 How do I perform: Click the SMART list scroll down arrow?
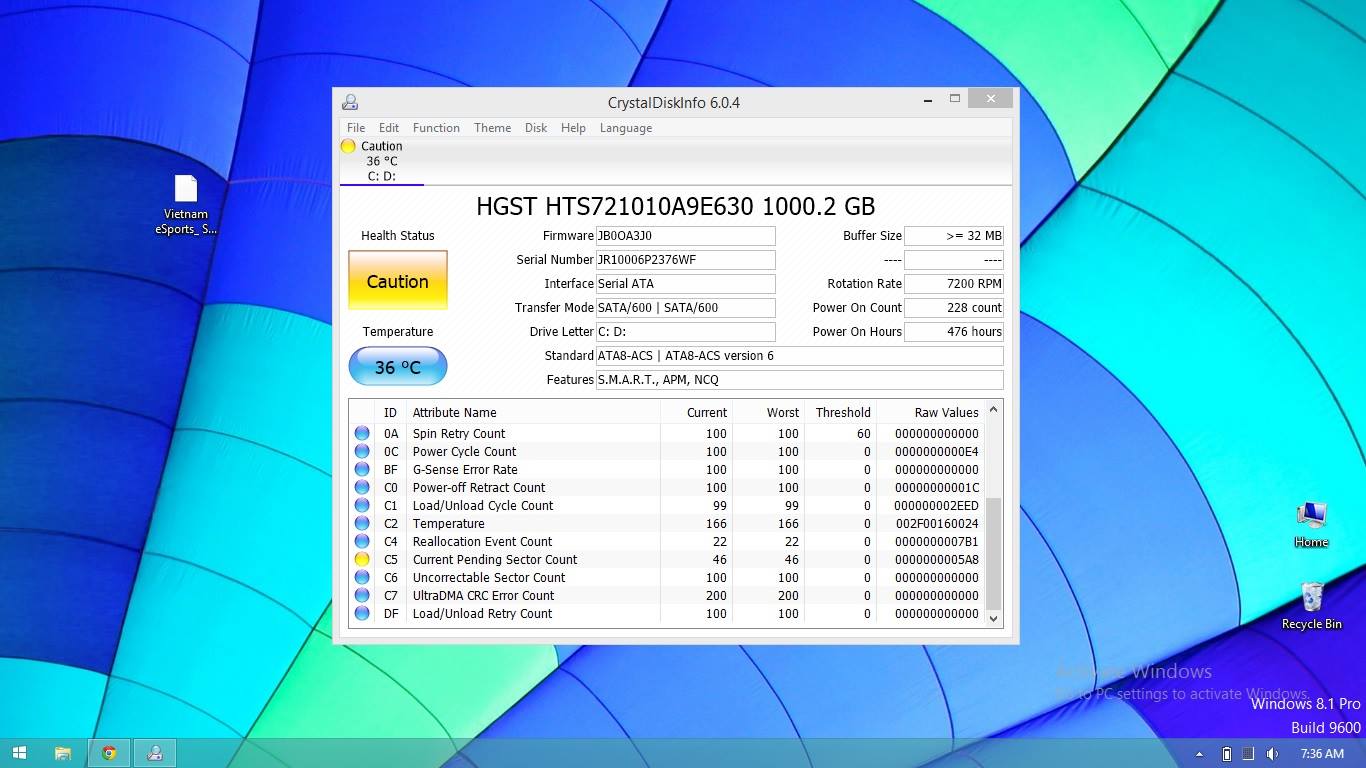tap(993, 618)
